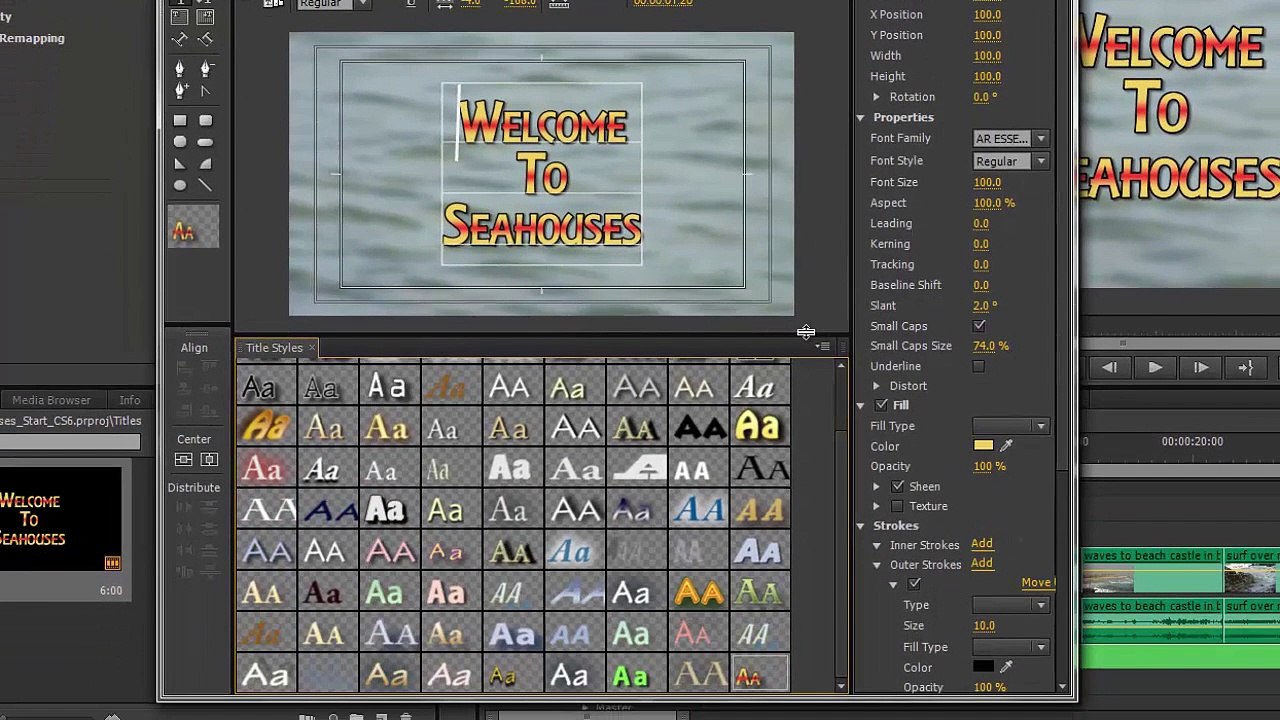The image size is (1280, 720).
Task: Click the Center Horizontal icon
Action: (208, 459)
